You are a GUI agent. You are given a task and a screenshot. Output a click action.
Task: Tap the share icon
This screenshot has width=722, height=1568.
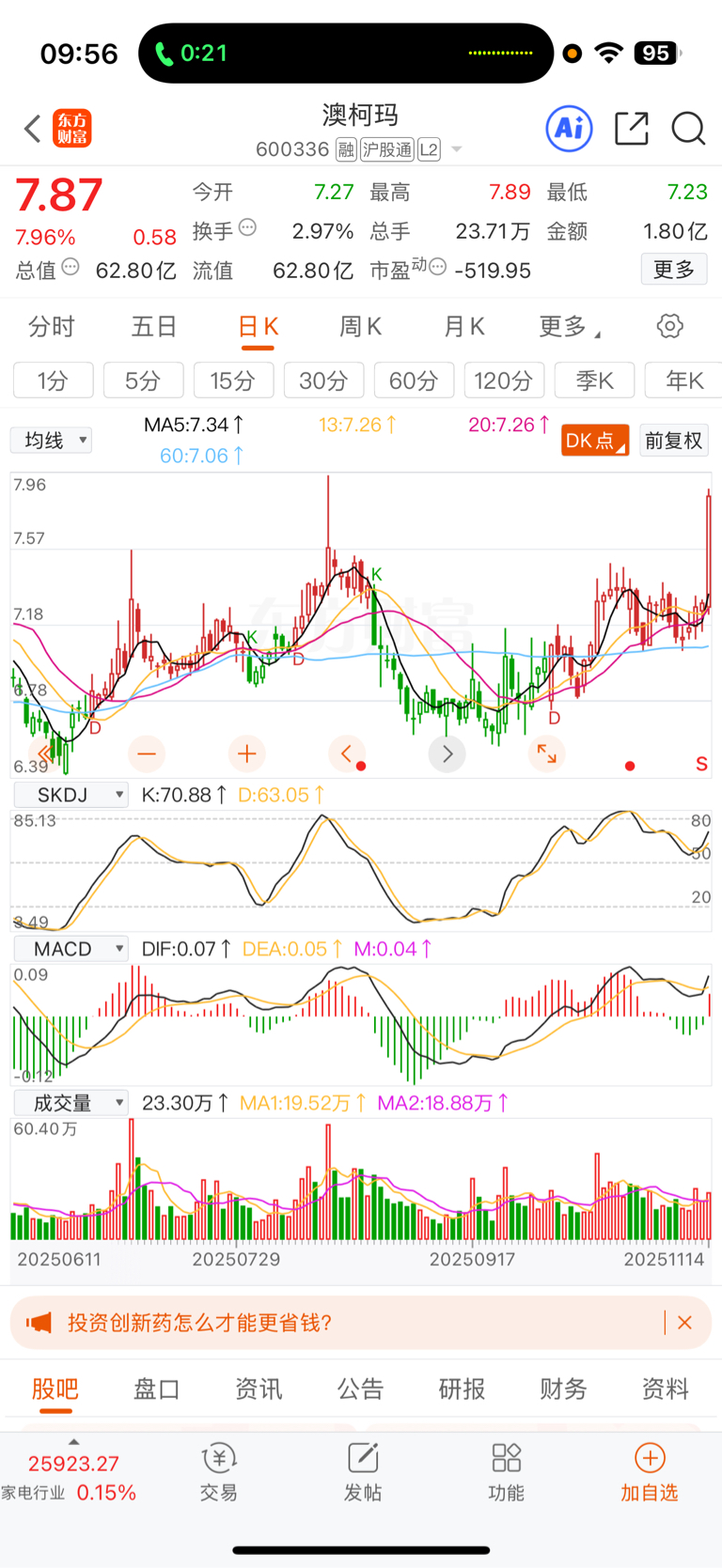(x=631, y=129)
